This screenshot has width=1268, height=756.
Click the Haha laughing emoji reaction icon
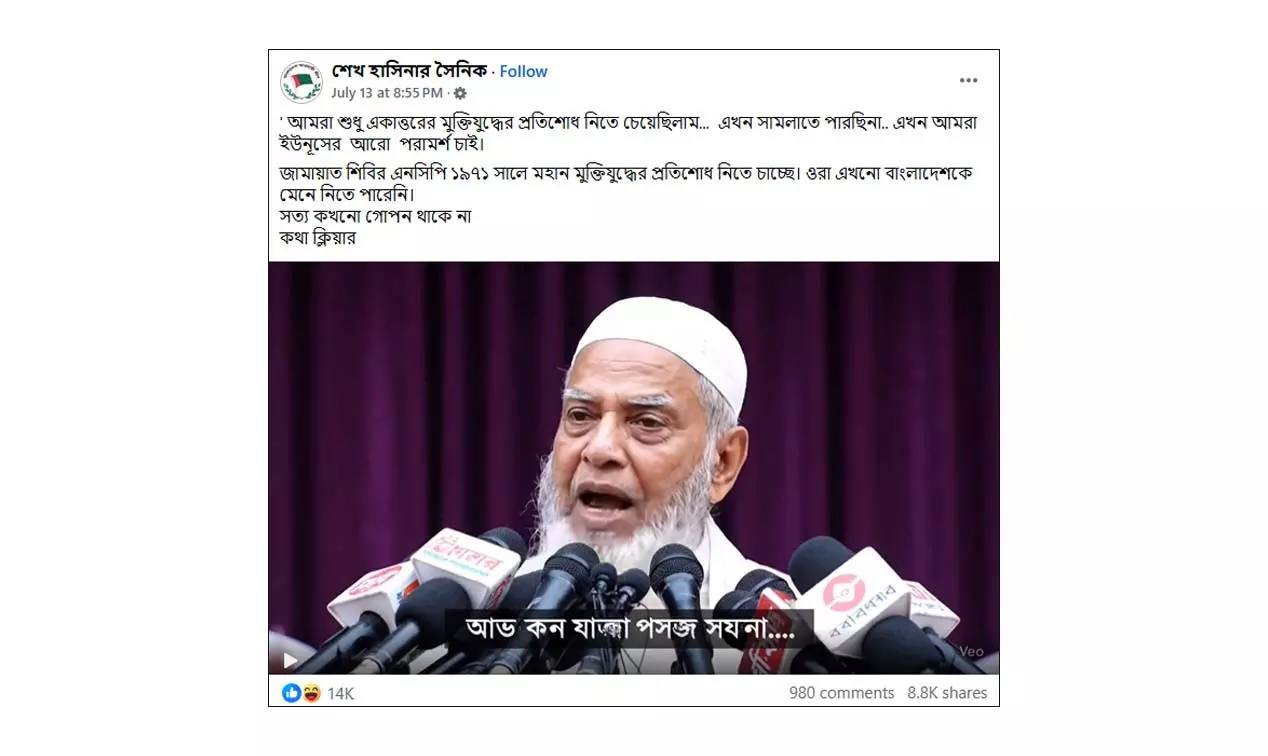(x=311, y=692)
